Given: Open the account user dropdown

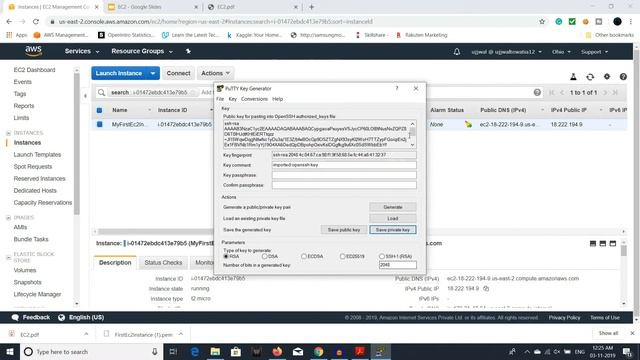Looking at the screenshot, I should tap(507, 52).
